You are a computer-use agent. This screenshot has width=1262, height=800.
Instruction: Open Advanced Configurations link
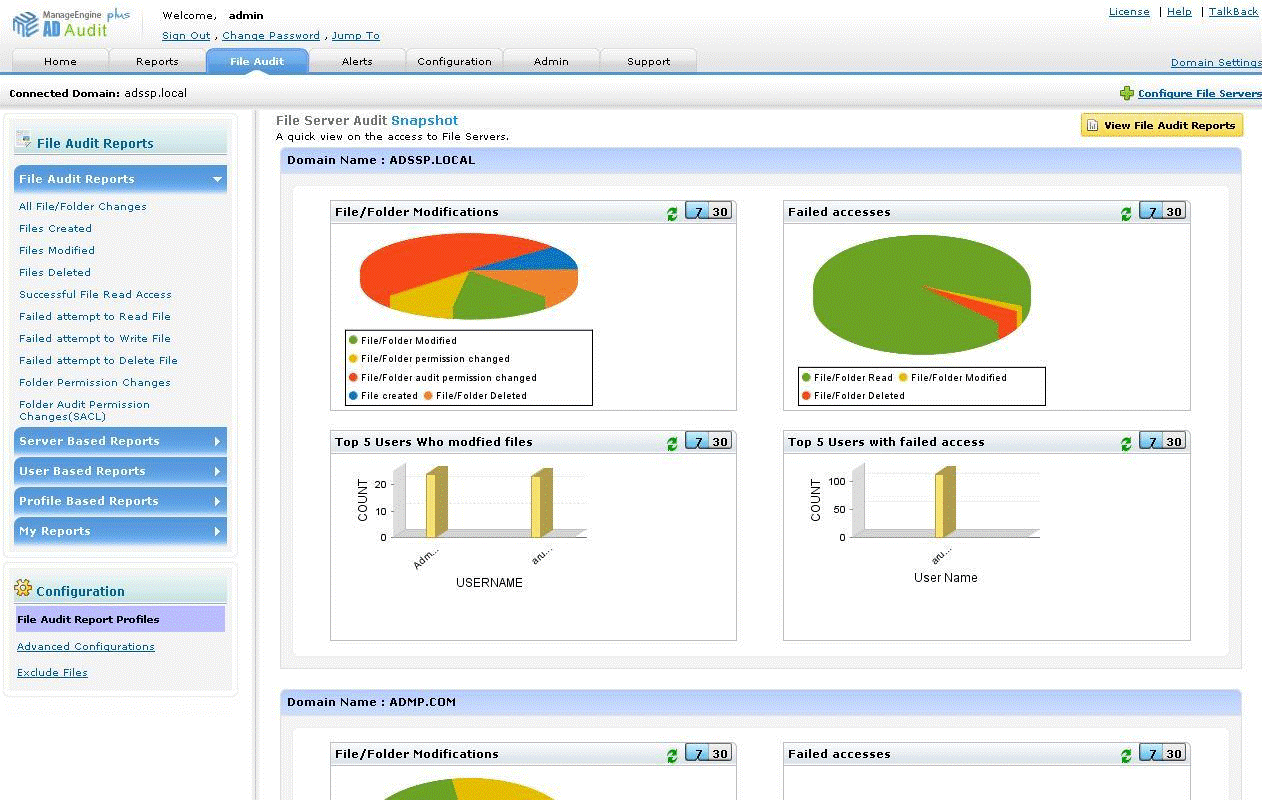point(86,647)
